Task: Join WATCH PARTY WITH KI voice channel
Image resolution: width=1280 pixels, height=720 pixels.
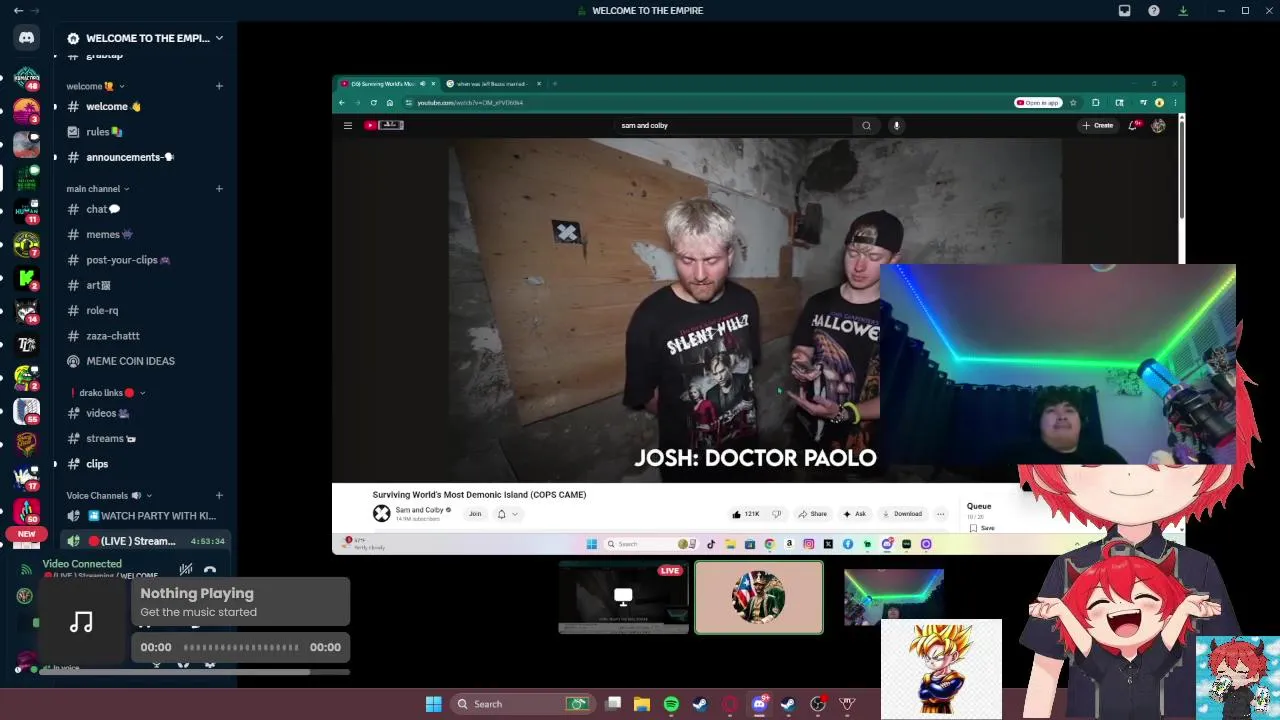Action: 144,516
